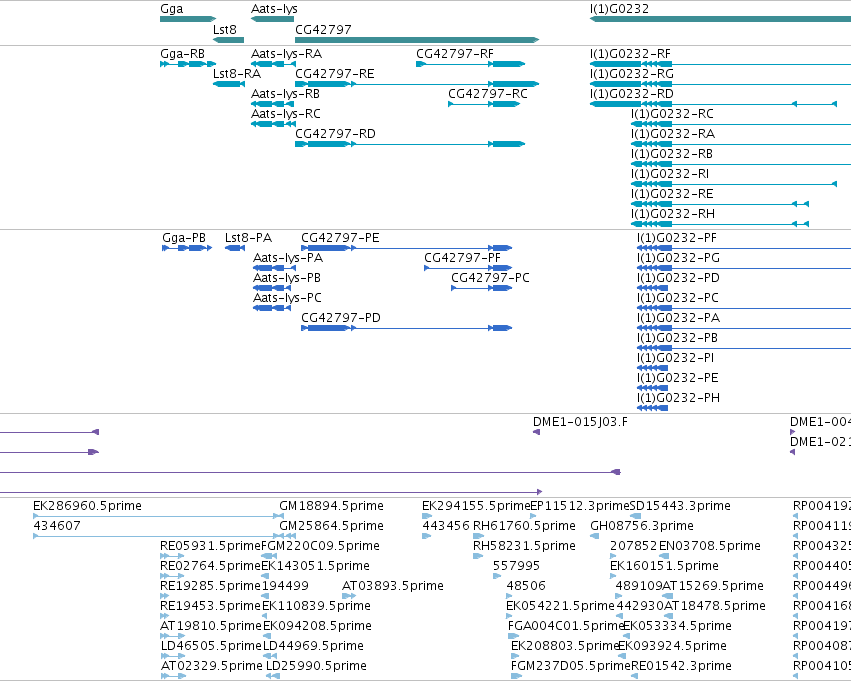
Task: Click the GH08756.3prime EST label
Action: (x=642, y=526)
